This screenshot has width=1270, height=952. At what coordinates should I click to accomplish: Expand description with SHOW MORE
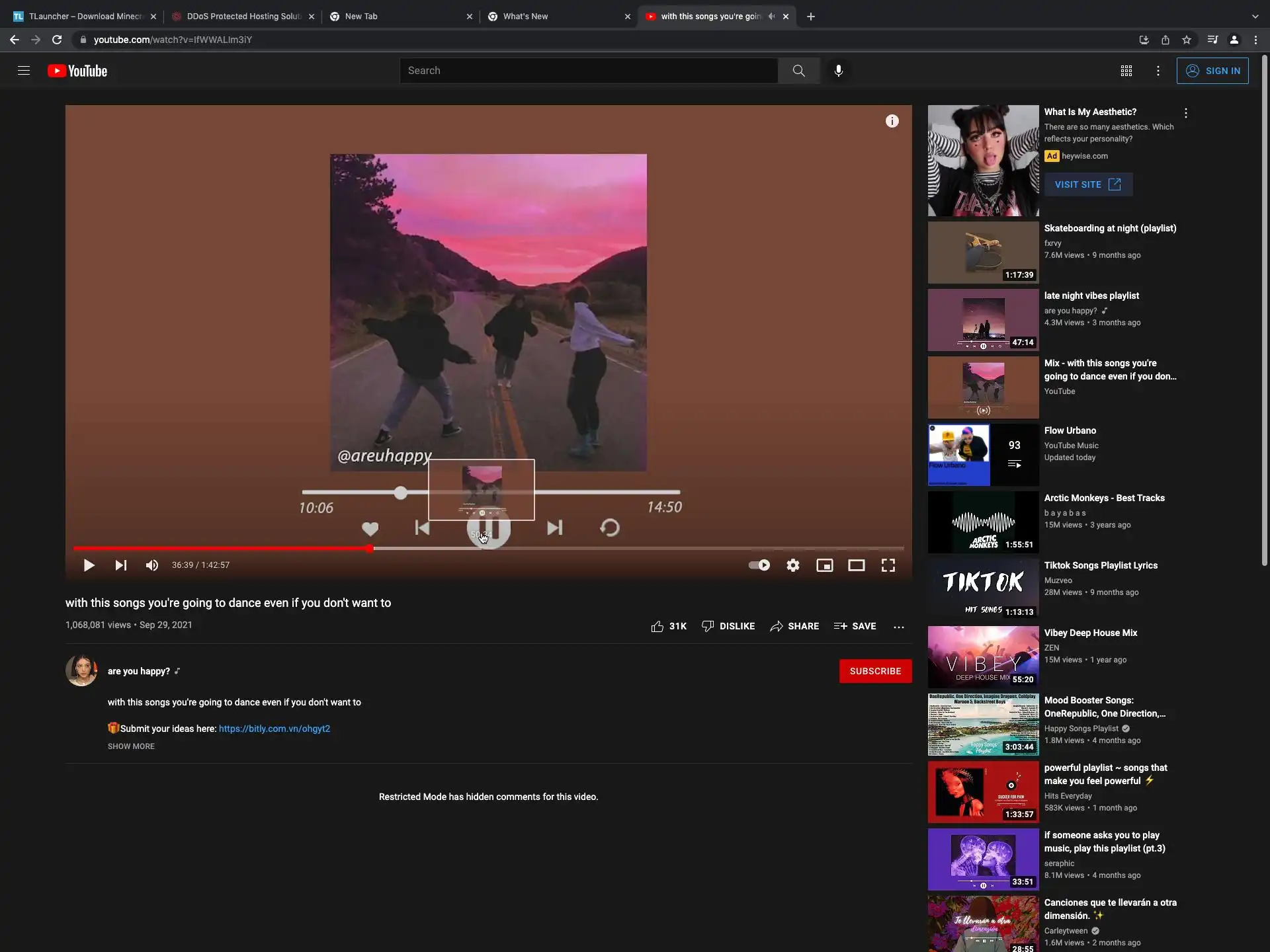tap(131, 746)
